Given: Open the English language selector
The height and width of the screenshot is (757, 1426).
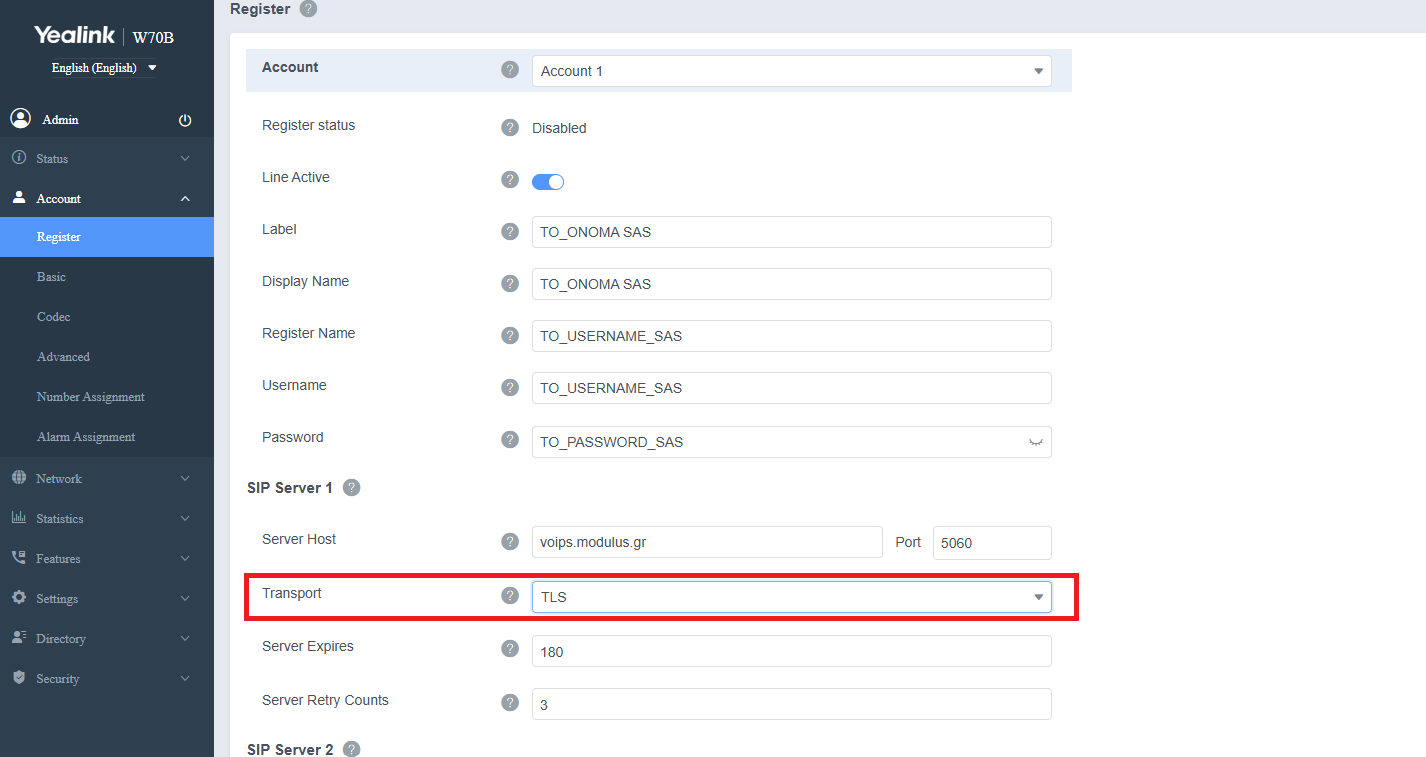Looking at the screenshot, I should [x=104, y=68].
